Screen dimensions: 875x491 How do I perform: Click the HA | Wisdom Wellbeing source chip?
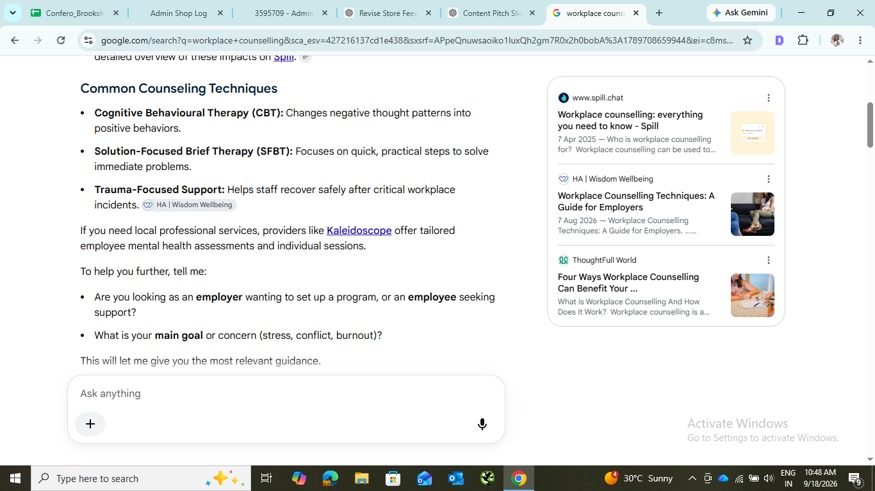point(189,205)
